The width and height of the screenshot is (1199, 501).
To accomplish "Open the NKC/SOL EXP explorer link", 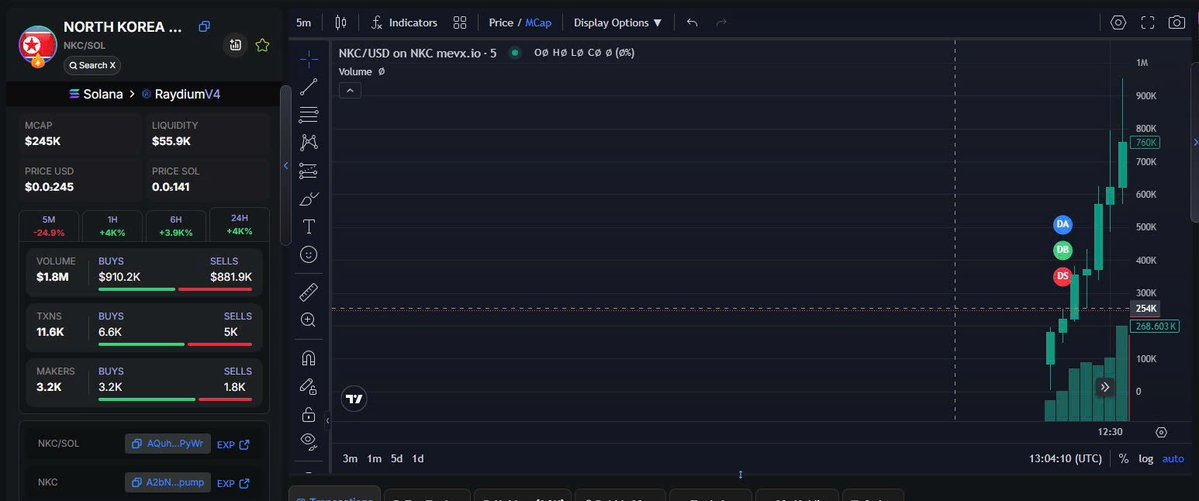I will pyautogui.click(x=233, y=444).
